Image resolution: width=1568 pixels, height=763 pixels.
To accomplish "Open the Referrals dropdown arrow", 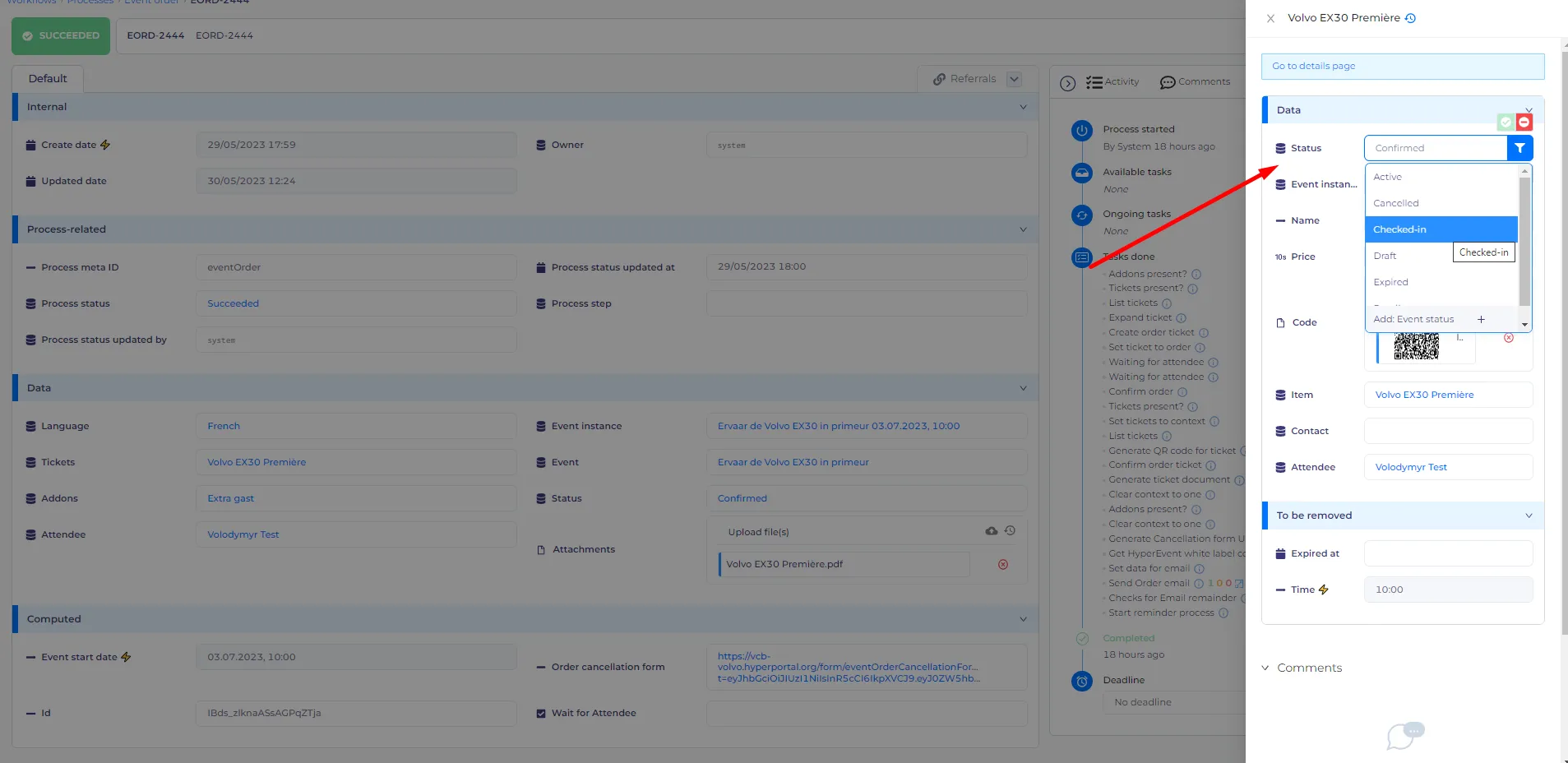I will [1015, 79].
